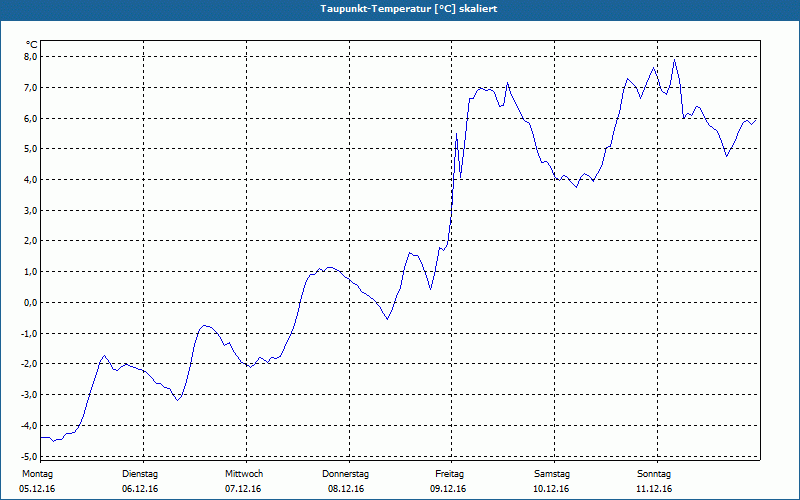Viewport: 800px width, 500px height.
Task: Select the 'Donnerstag' day label
Action: (345, 474)
